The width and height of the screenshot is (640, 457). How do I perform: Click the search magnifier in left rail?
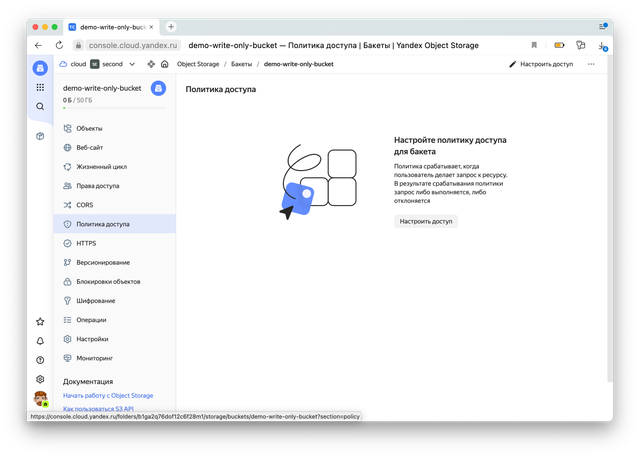pyautogui.click(x=40, y=106)
